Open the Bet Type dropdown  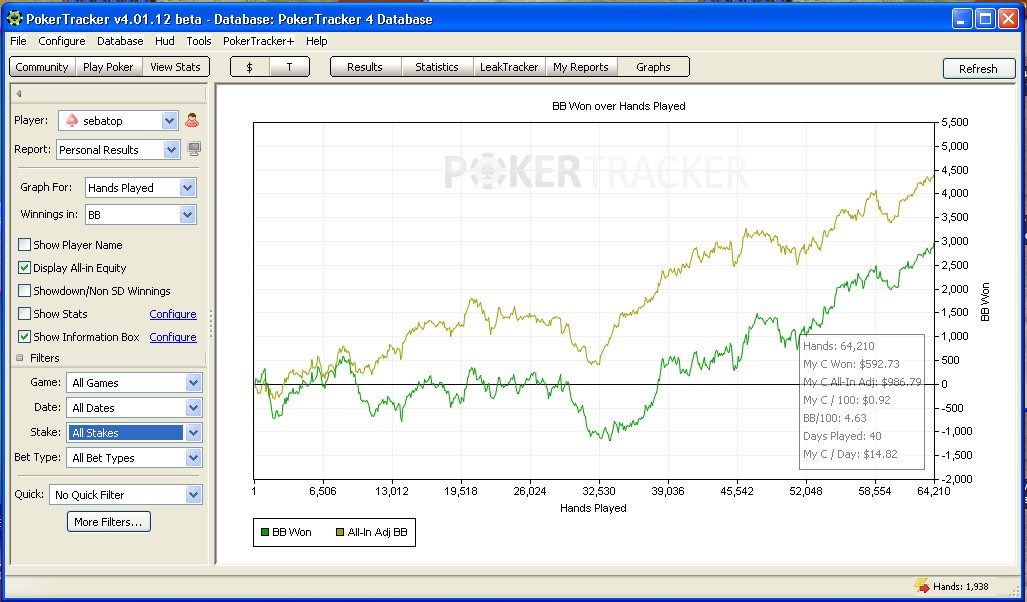click(x=193, y=457)
